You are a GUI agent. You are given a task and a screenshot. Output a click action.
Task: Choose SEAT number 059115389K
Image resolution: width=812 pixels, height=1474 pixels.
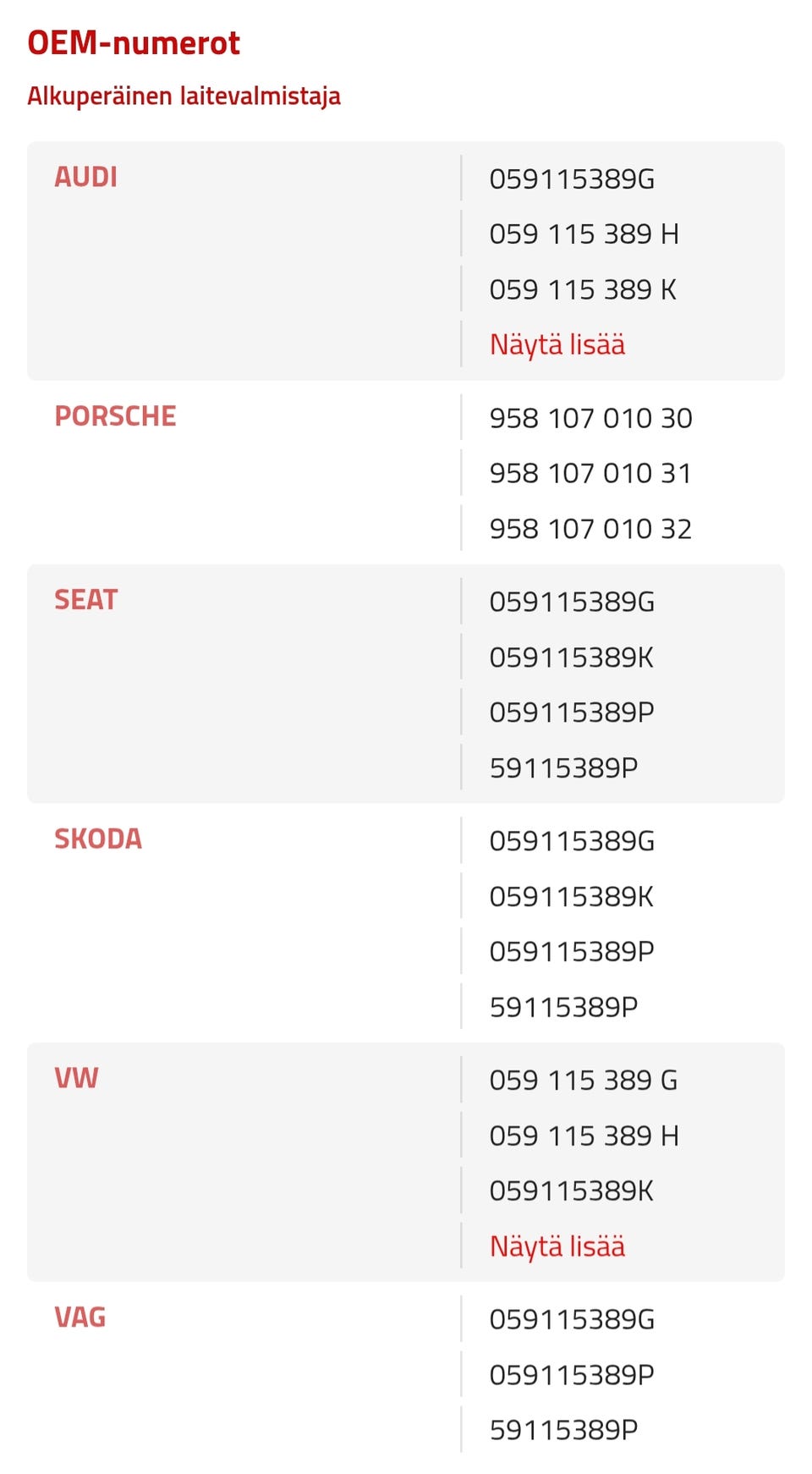tap(572, 657)
